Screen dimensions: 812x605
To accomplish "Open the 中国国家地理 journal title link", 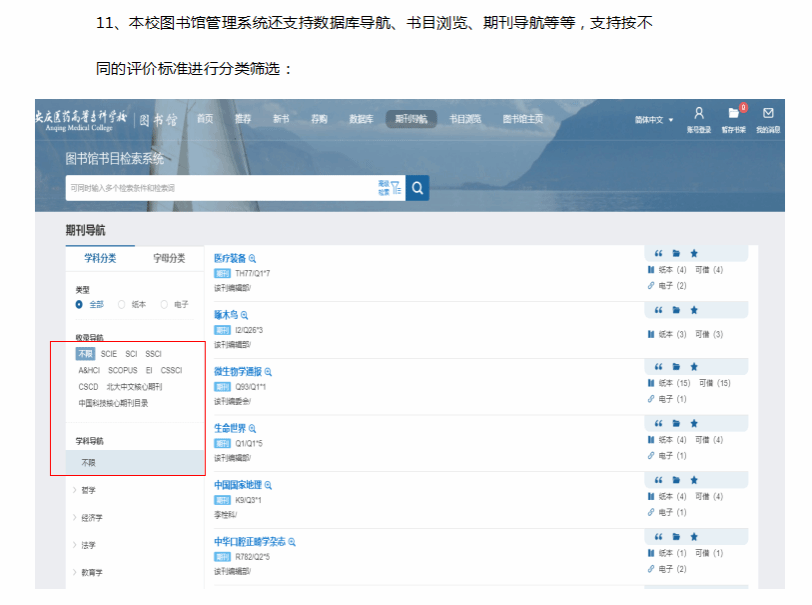I will 237,485.
